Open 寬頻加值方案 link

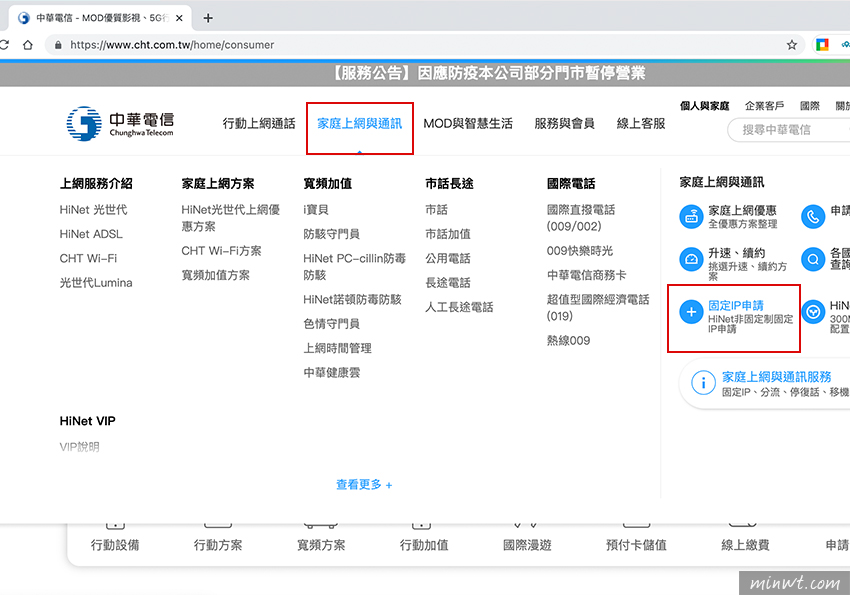[215, 275]
